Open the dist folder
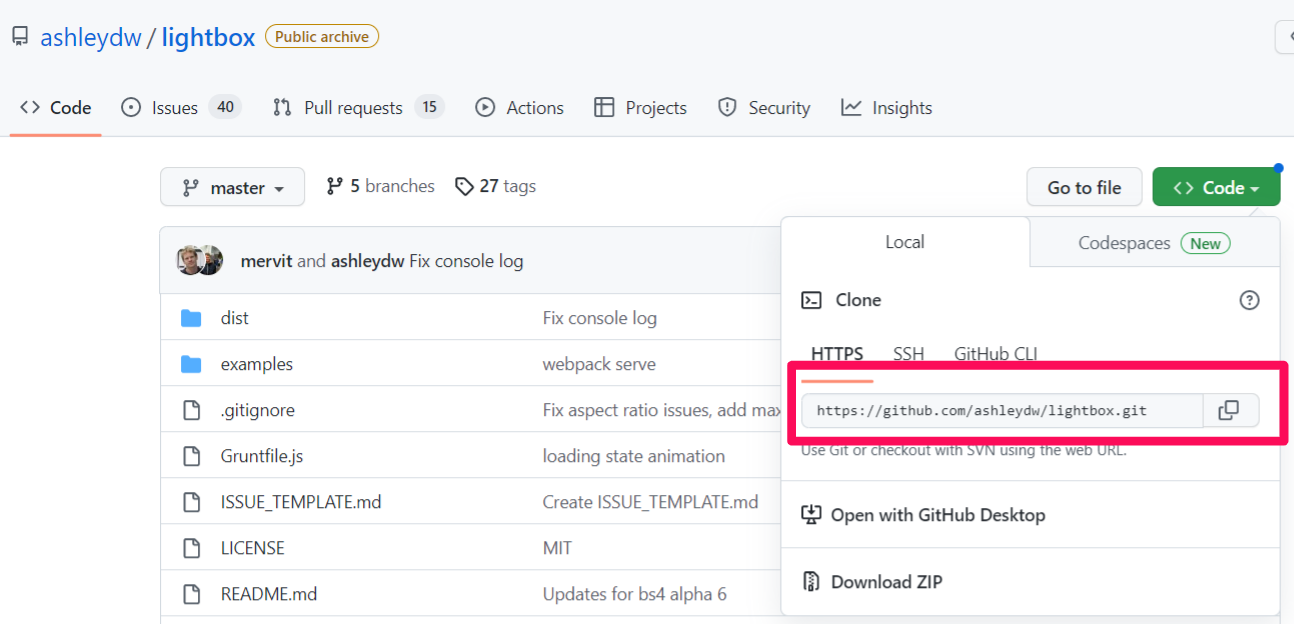Image resolution: width=1294 pixels, height=624 pixels. [x=235, y=318]
